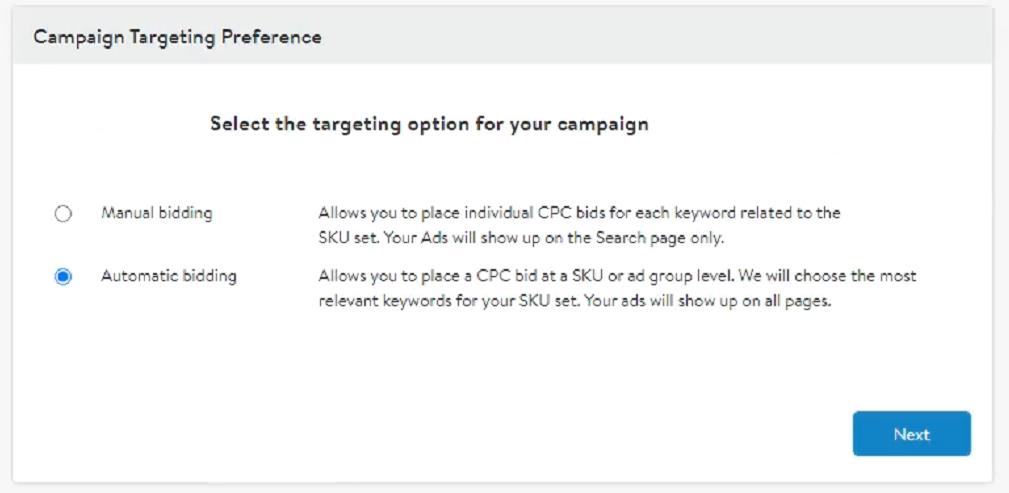
Task: Choose the Automatic bidding radio option
Action: (x=63, y=277)
